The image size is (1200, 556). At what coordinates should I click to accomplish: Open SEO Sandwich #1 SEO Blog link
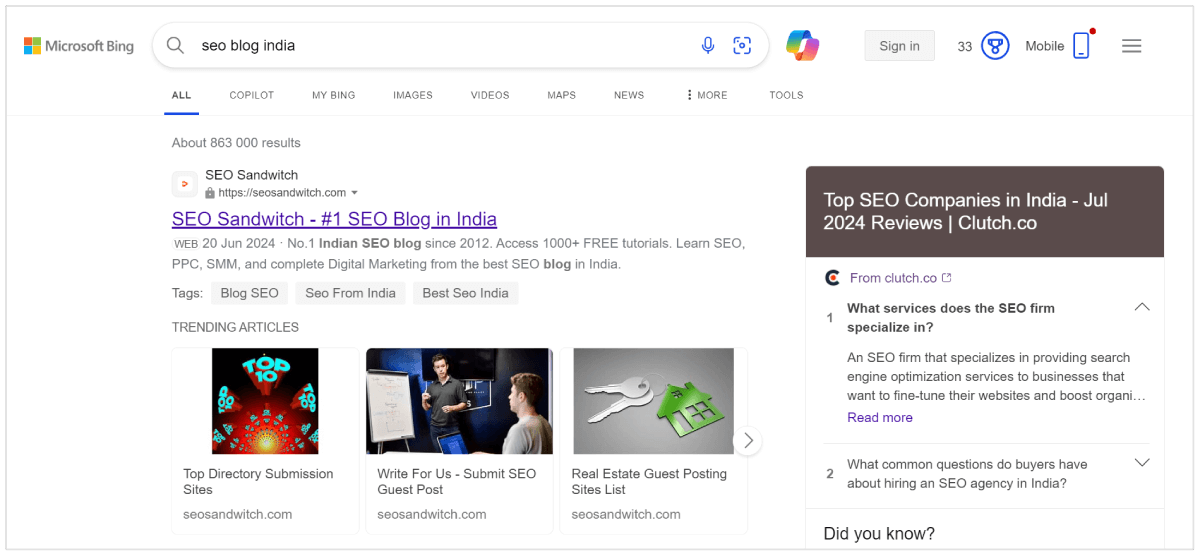pyautogui.click(x=334, y=219)
